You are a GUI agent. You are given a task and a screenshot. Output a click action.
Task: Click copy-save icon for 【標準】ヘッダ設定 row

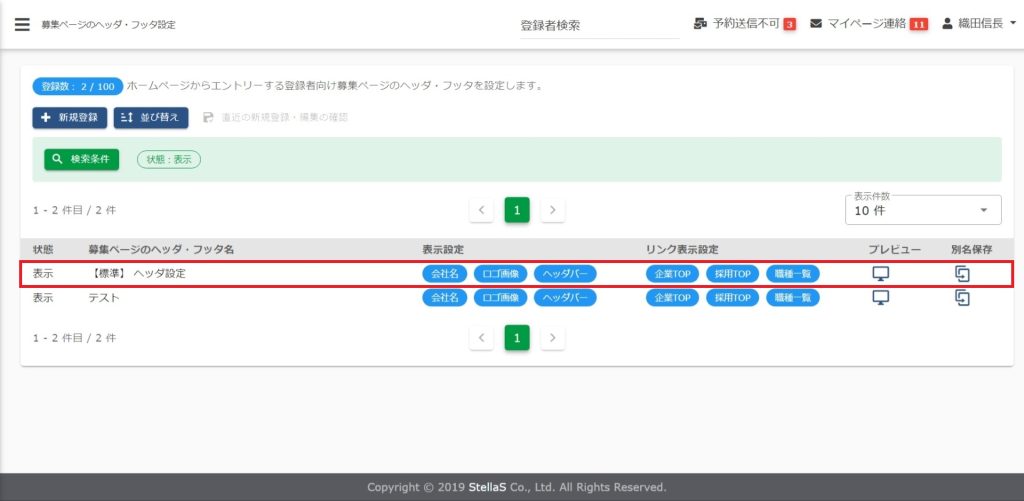coord(962,273)
